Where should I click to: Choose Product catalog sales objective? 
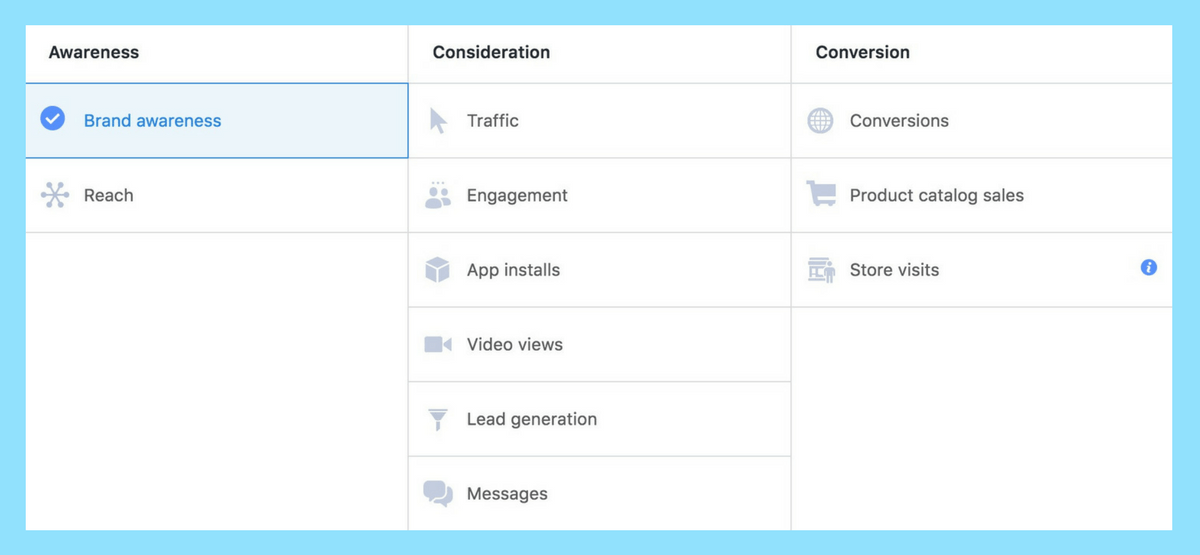[982, 195]
